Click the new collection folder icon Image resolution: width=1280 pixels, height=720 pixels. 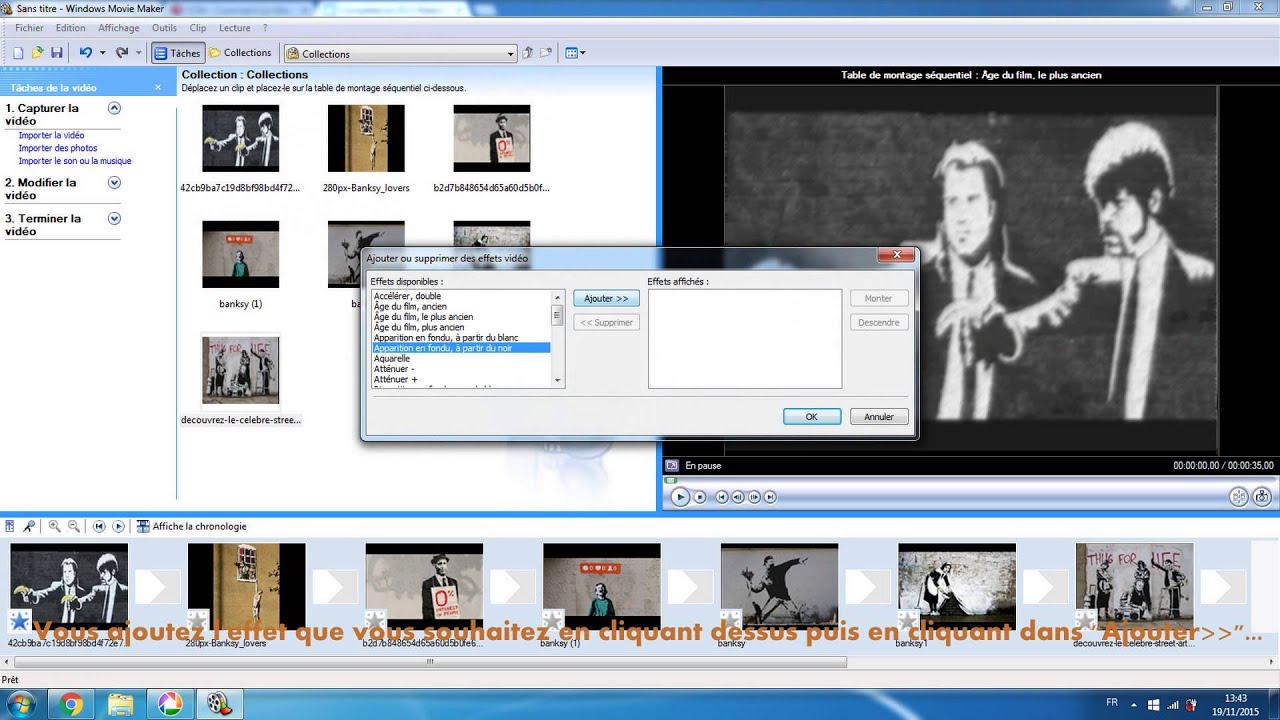[548, 53]
